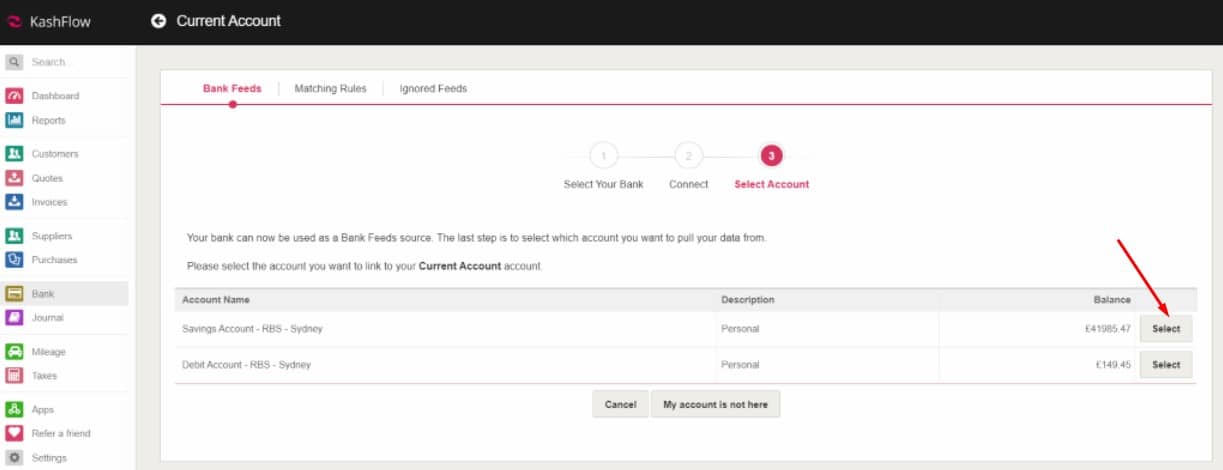The width and height of the screenshot is (1223, 470).
Task: Click "My account is not here" button
Action: pyautogui.click(x=716, y=404)
